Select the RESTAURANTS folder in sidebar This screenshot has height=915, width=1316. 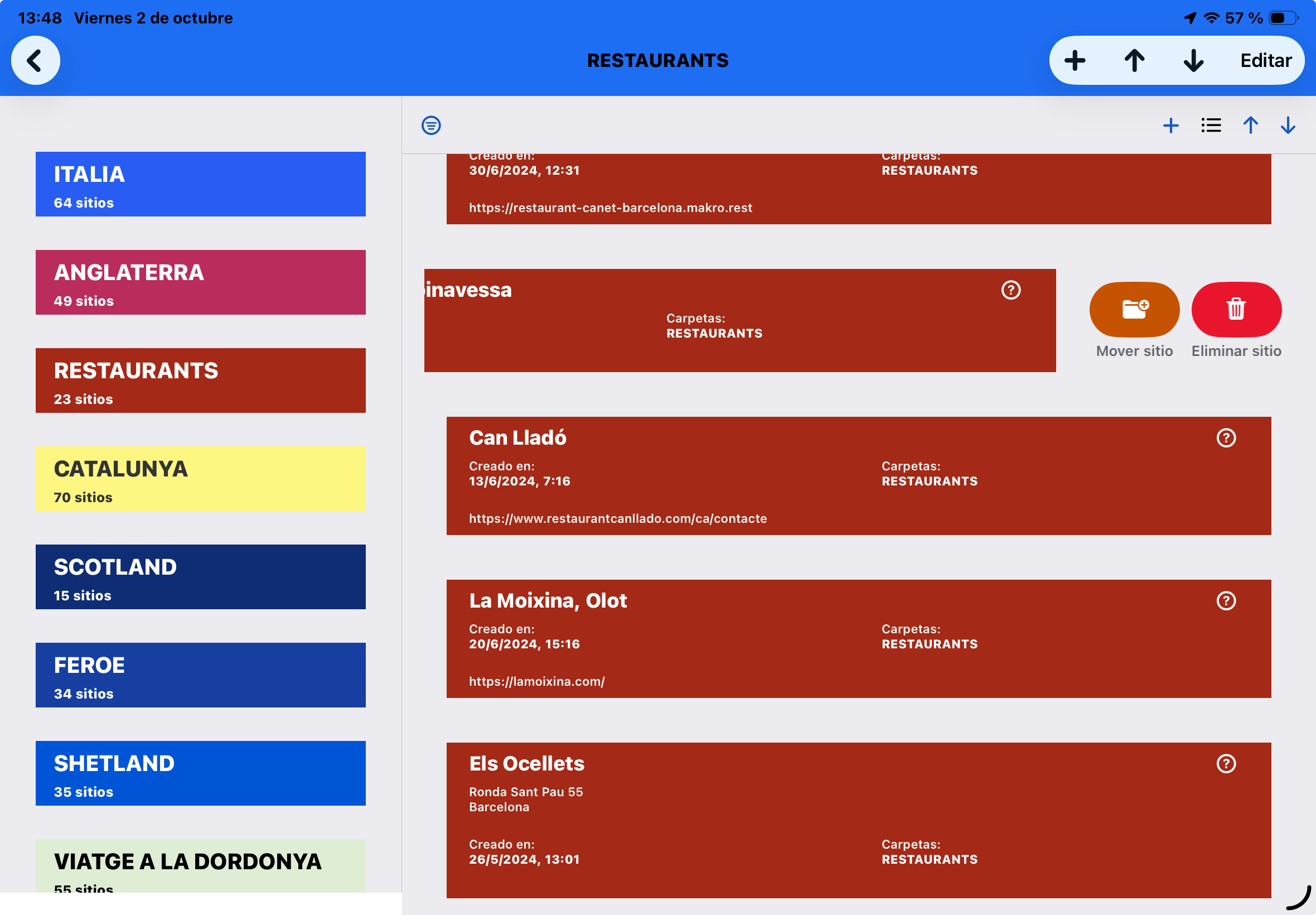pos(201,380)
